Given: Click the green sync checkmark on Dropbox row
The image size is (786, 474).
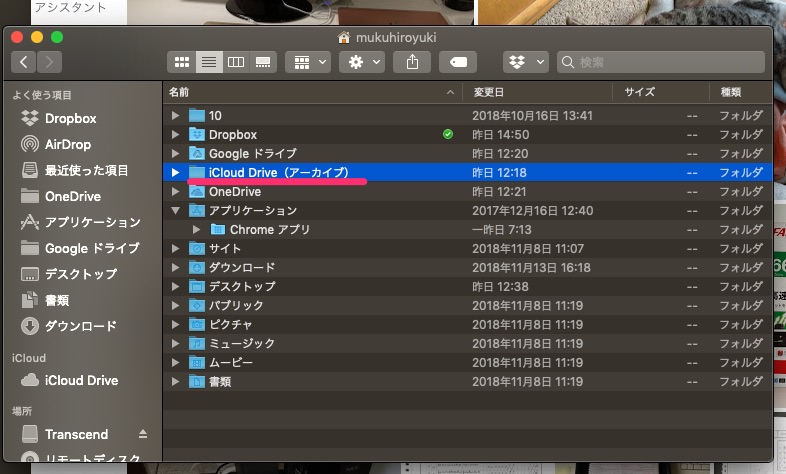Looking at the screenshot, I should tap(448, 134).
